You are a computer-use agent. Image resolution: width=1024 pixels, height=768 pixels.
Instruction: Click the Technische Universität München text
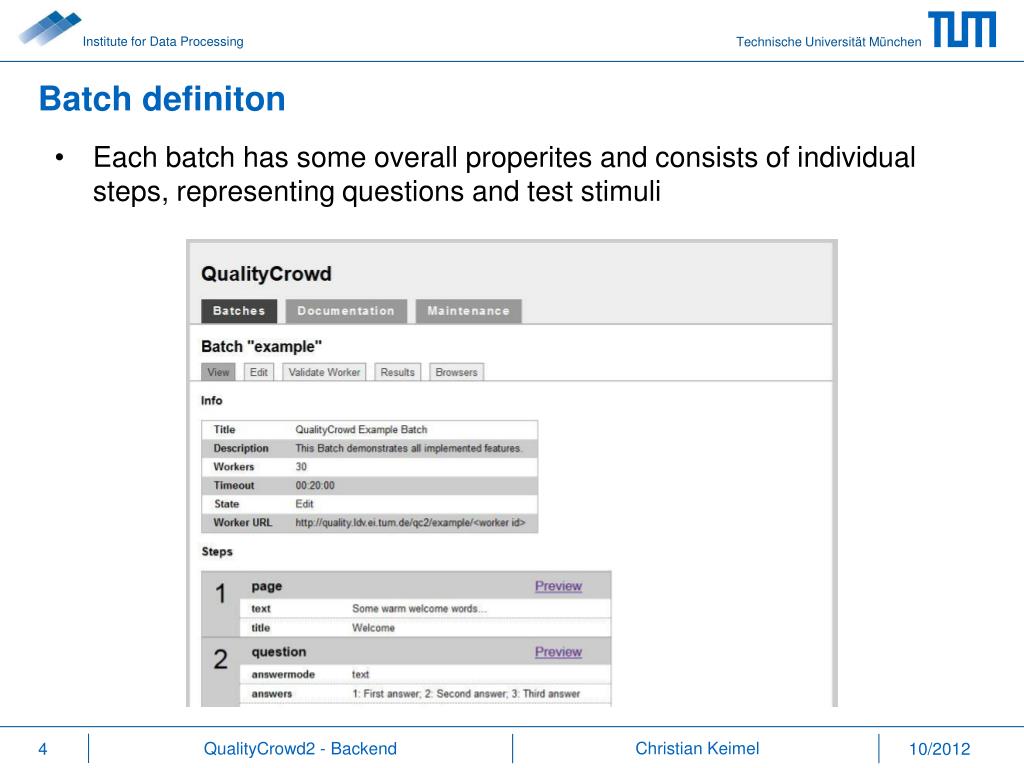click(829, 42)
